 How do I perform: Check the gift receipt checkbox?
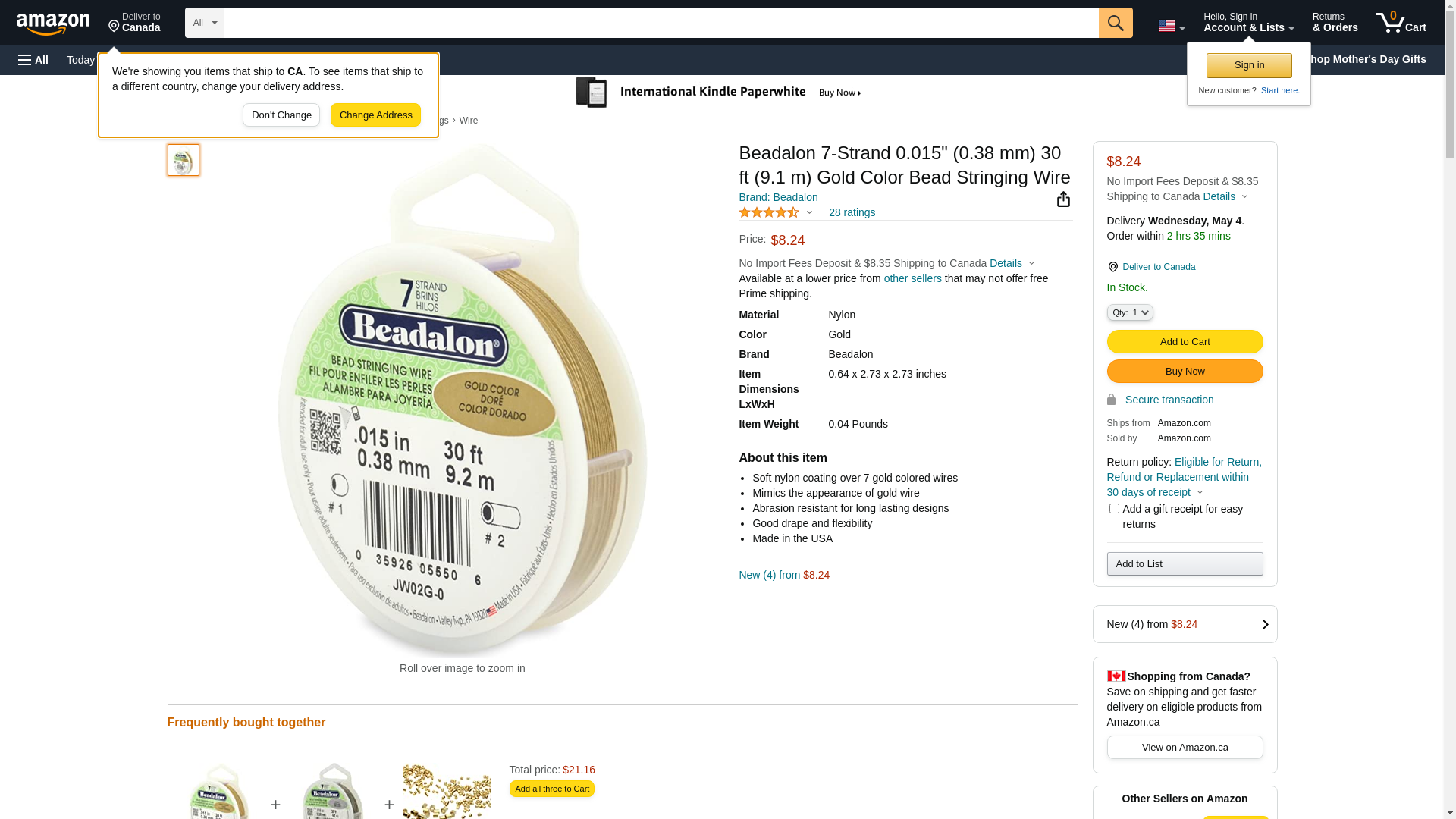click(1114, 509)
